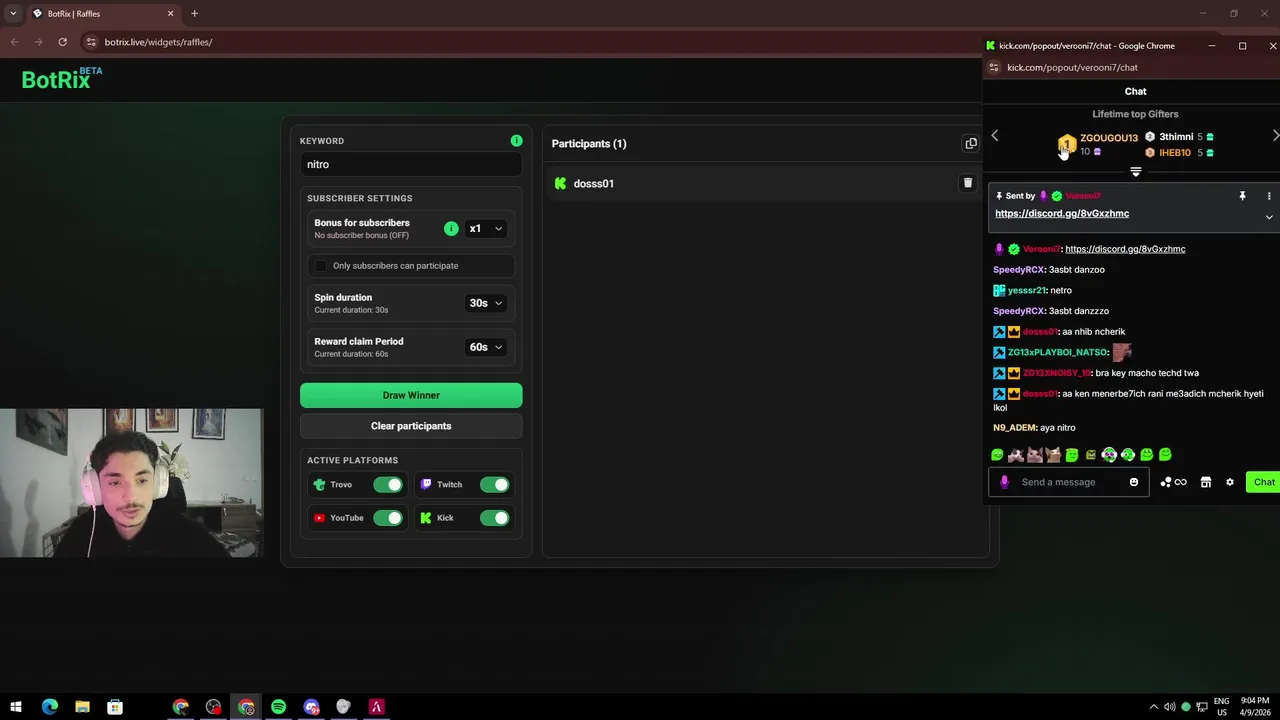Click the keyword info icon
Image resolution: width=1280 pixels, height=720 pixels.
tap(516, 141)
